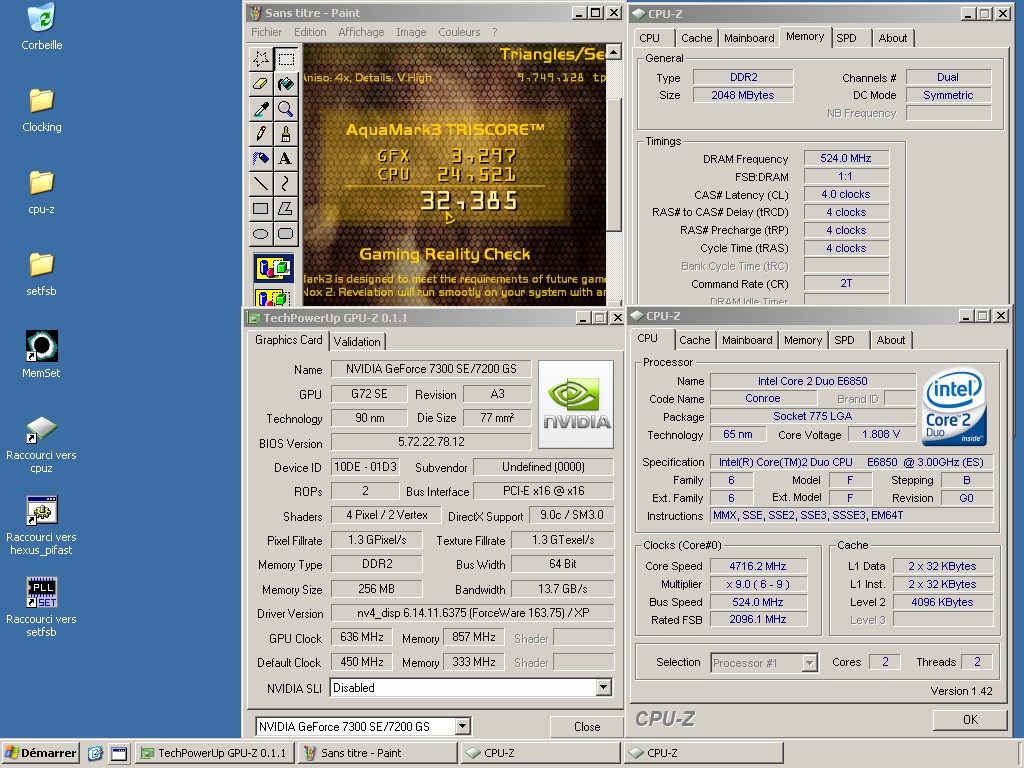
Task: Click the DRAM Frequency value 524.0 MHz
Action: click(846, 158)
